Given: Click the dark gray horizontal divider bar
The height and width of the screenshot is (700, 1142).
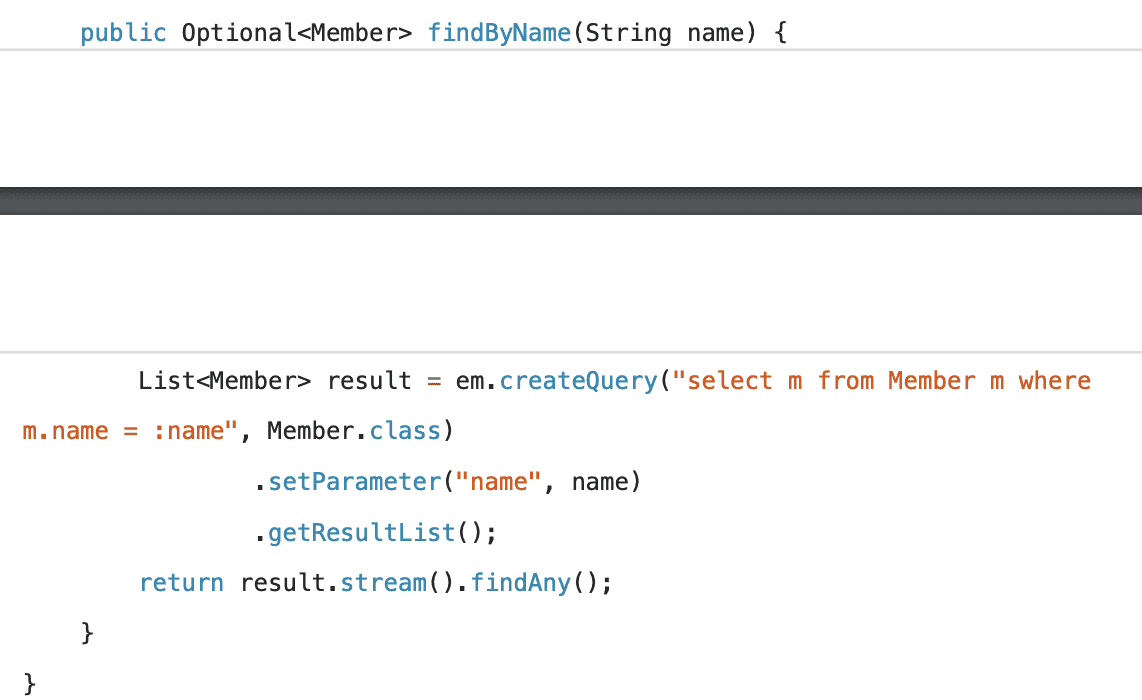Looking at the screenshot, I should 571,200.
